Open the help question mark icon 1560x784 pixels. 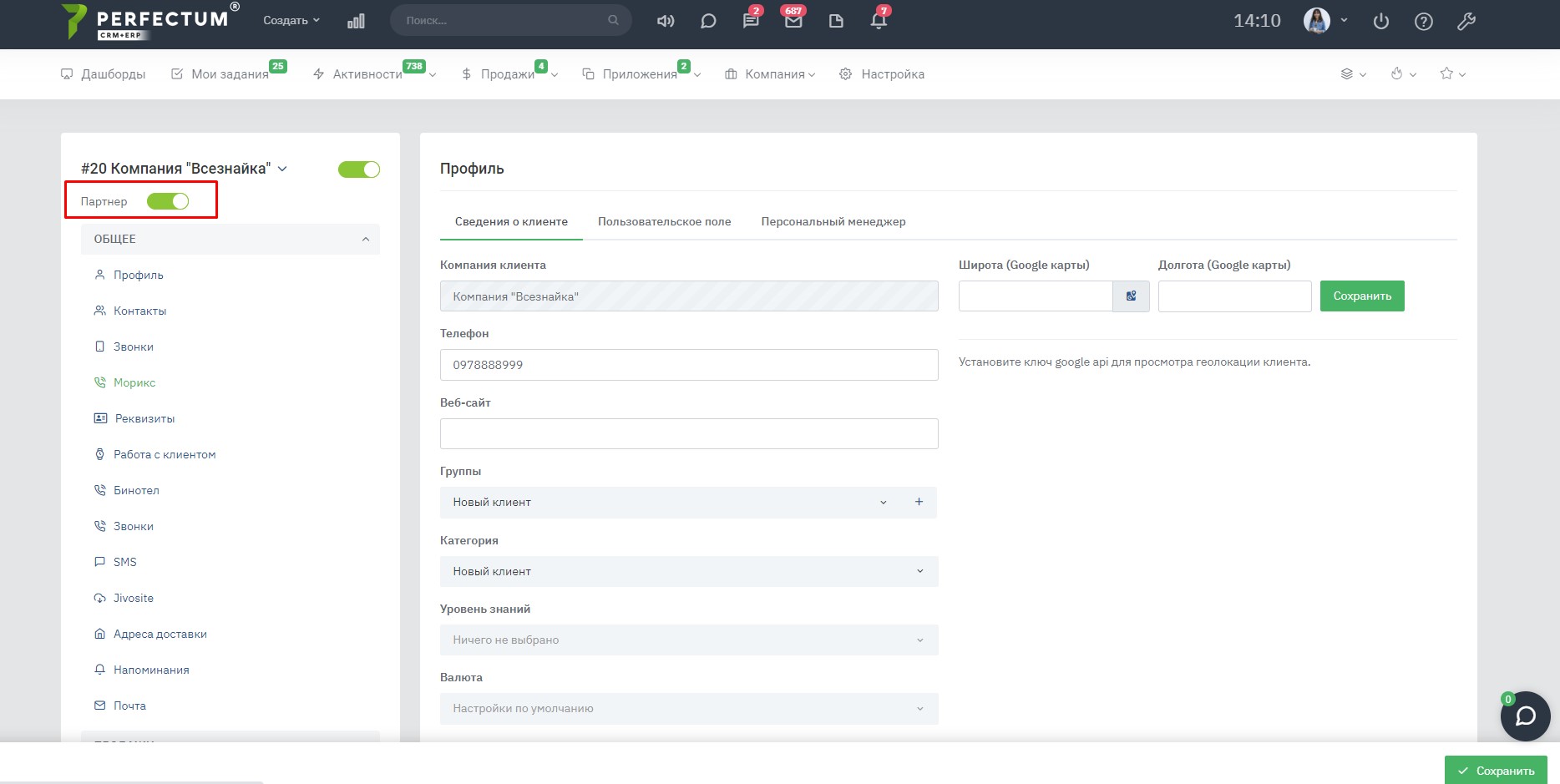tap(1423, 21)
